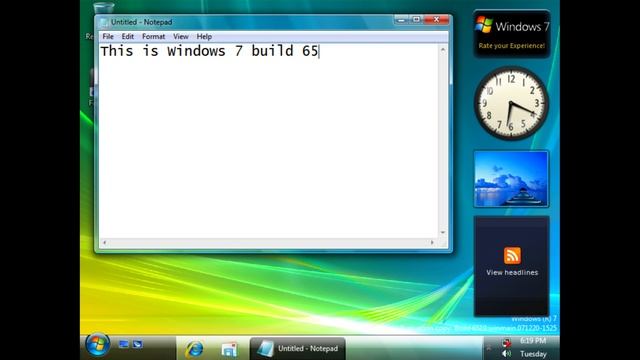Click the vertical scrollbar down arrow
The image size is (640, 360).
coord(443,233)
